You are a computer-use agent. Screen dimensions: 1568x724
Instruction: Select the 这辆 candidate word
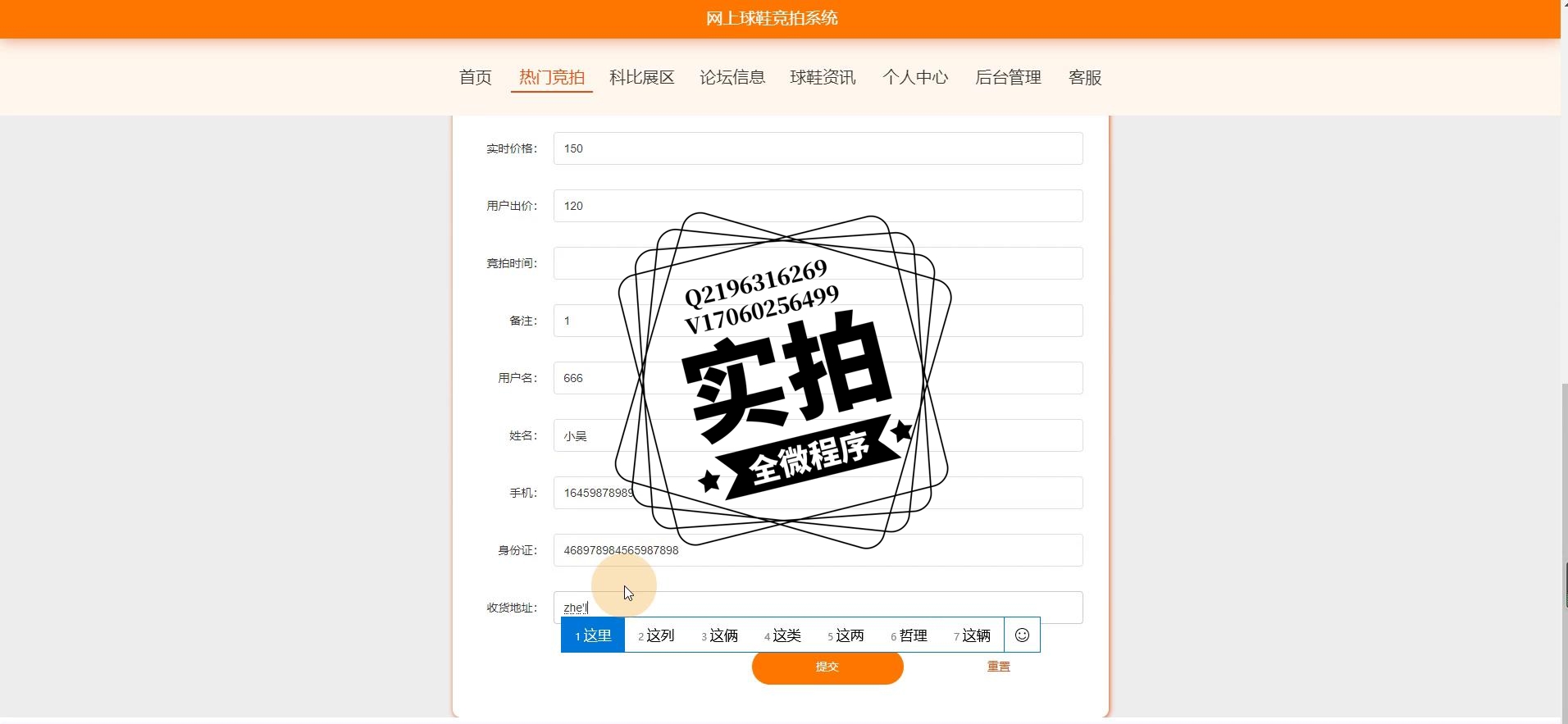[972, 635]
